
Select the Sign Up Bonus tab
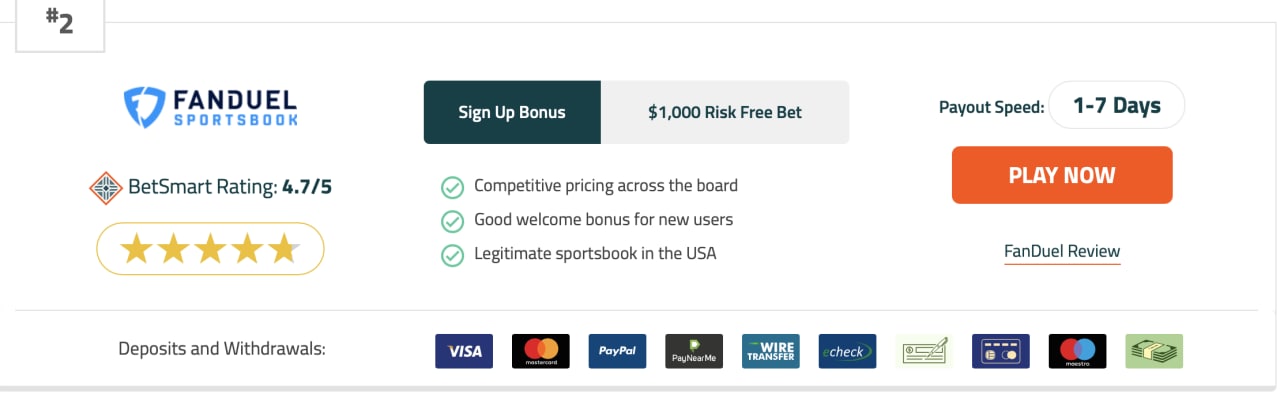512,112
